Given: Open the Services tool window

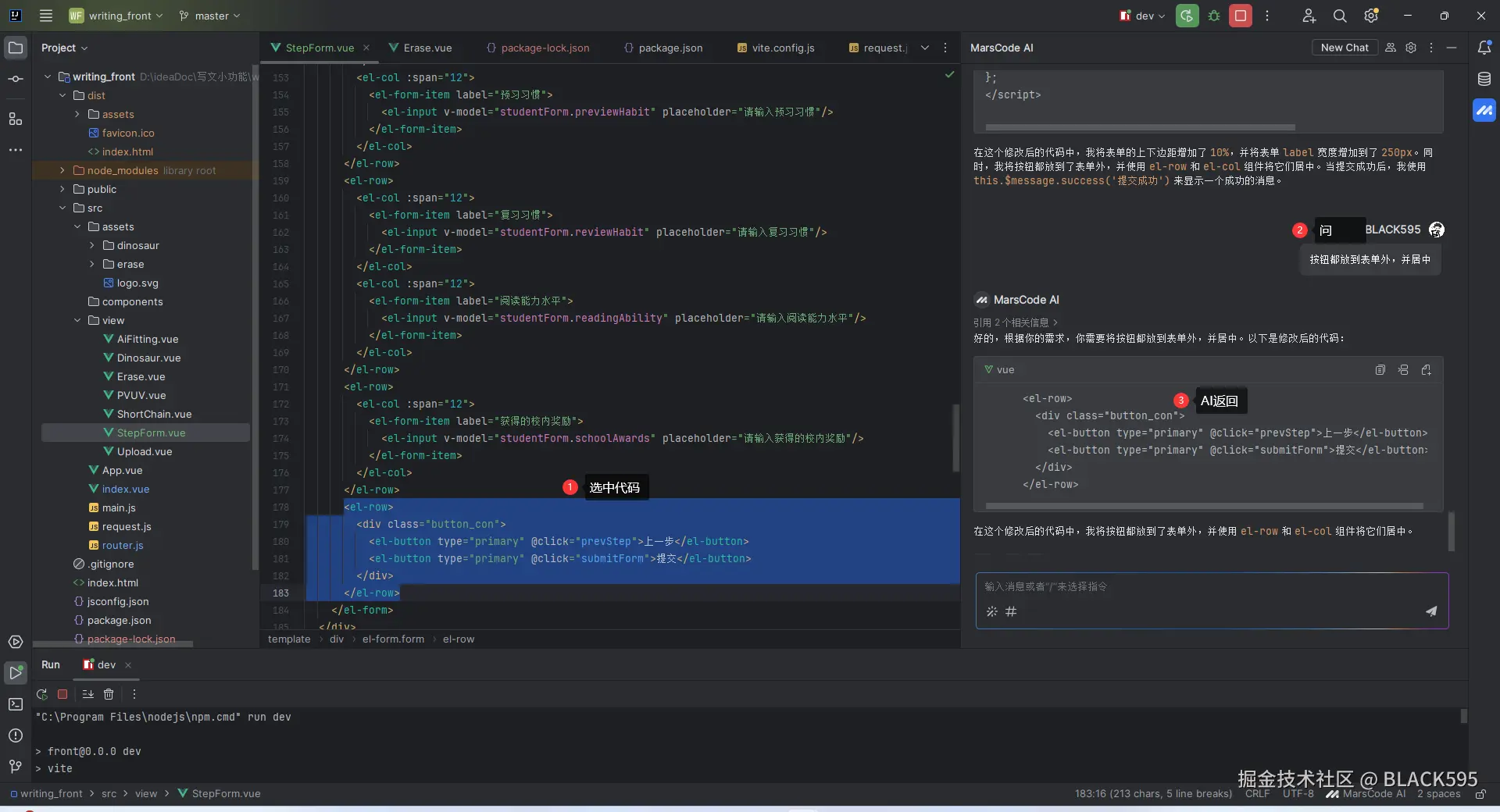Looking at the screenshot, I should click(16, 642).
